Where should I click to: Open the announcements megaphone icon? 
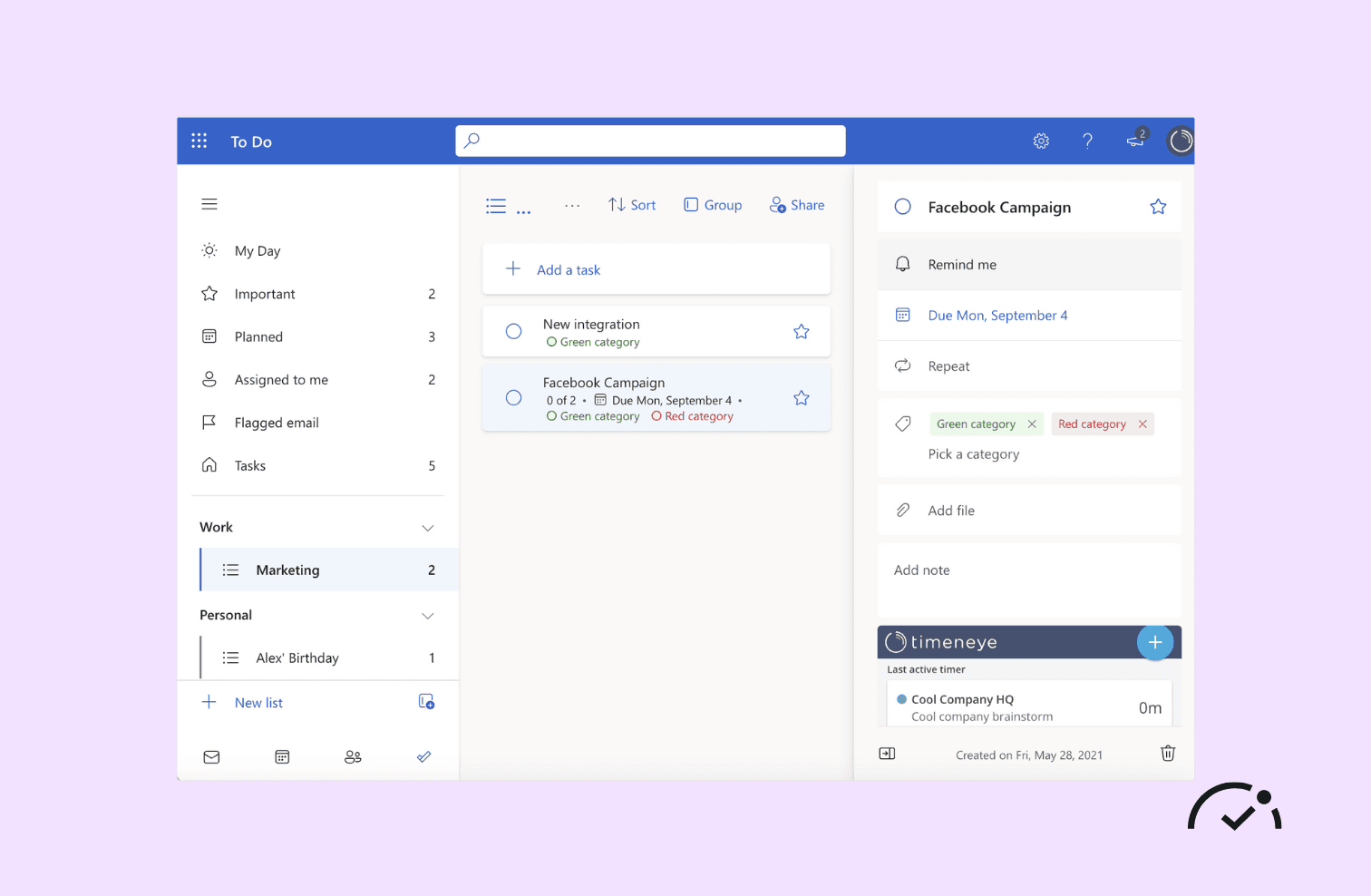tap(1135, 140)
